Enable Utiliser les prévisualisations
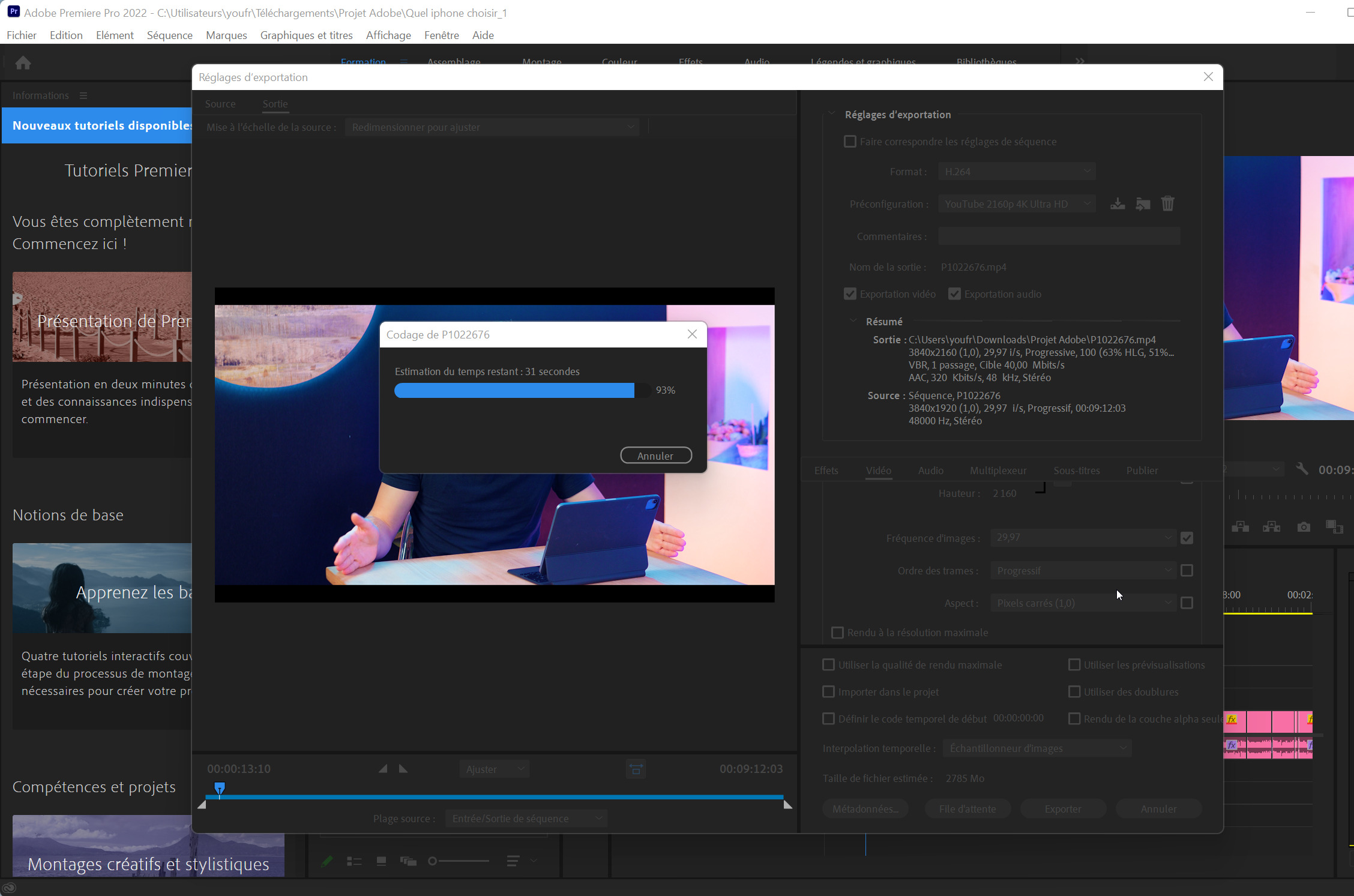This screenshot has height=896, width=1354. pyautogui.click(x=1074, y=665)
